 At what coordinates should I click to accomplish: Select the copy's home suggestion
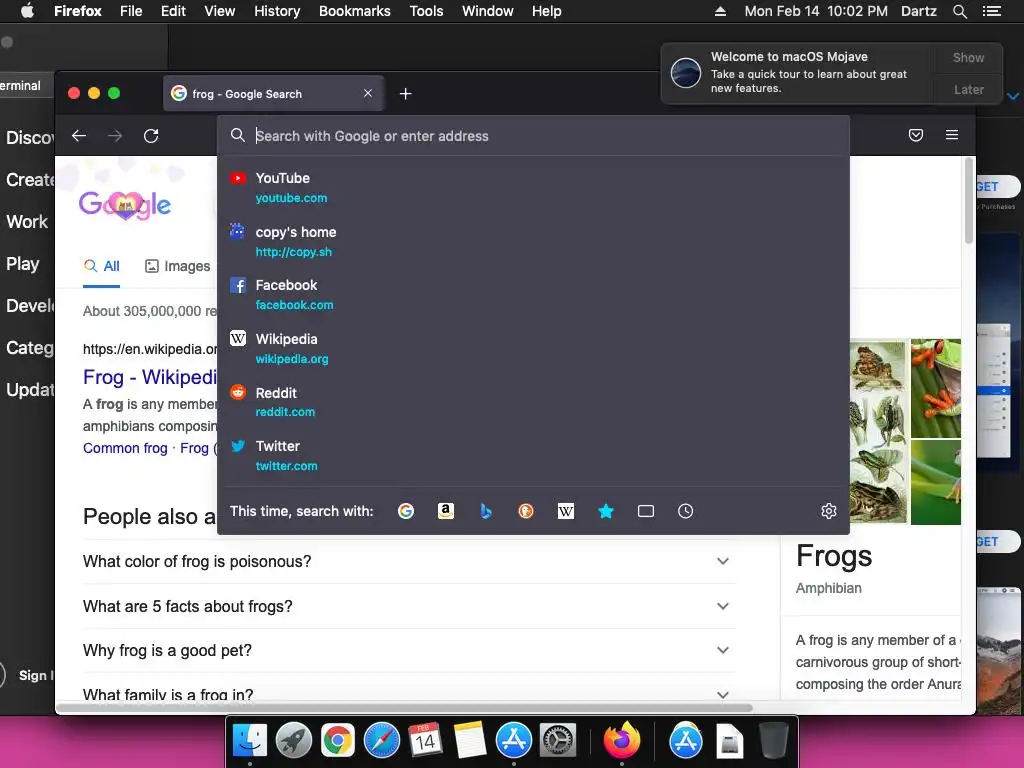(x=533, y=242)
